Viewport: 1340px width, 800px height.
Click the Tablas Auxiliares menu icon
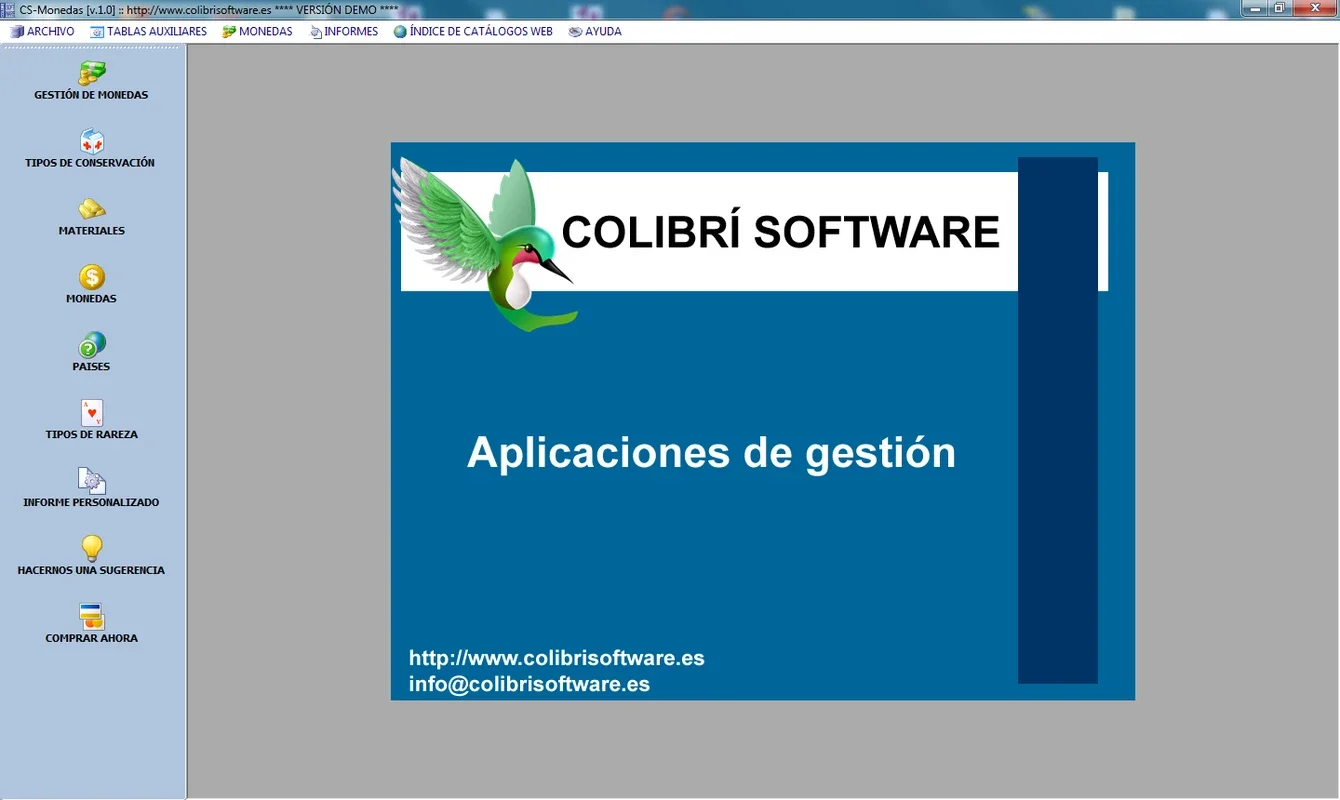pos(97,32)
